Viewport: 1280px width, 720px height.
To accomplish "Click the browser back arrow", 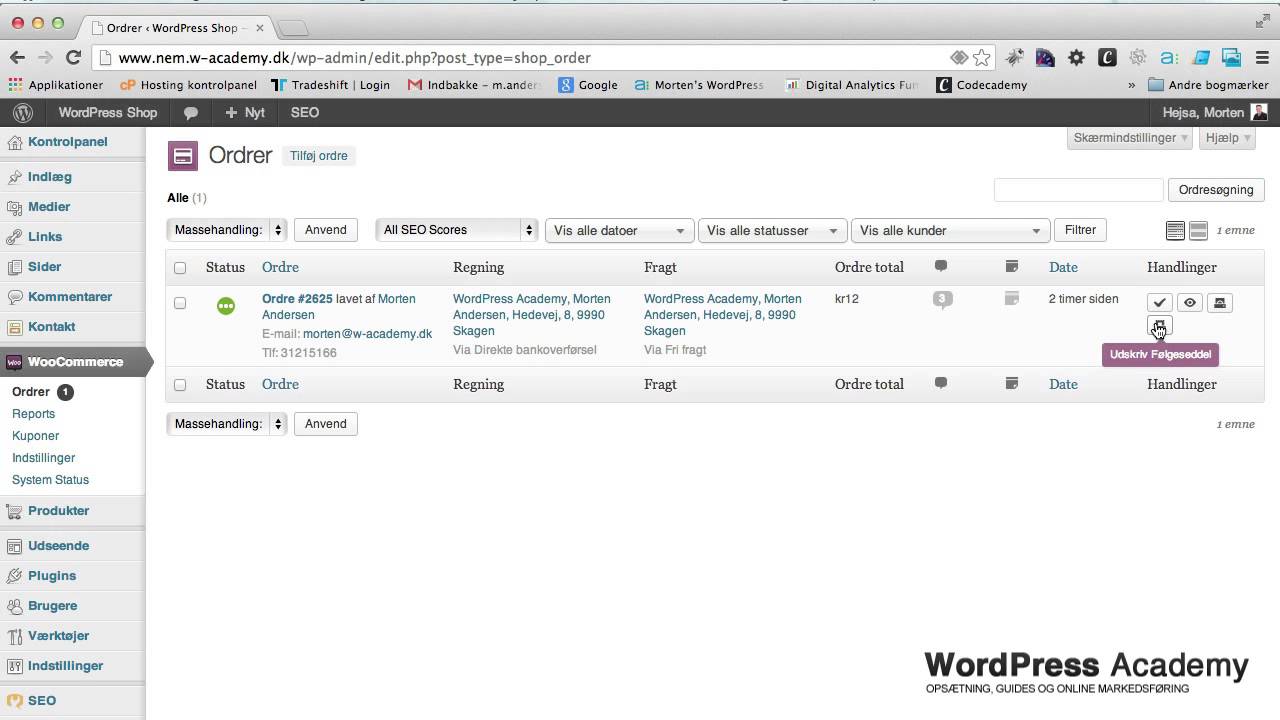I will coord(17,58).
